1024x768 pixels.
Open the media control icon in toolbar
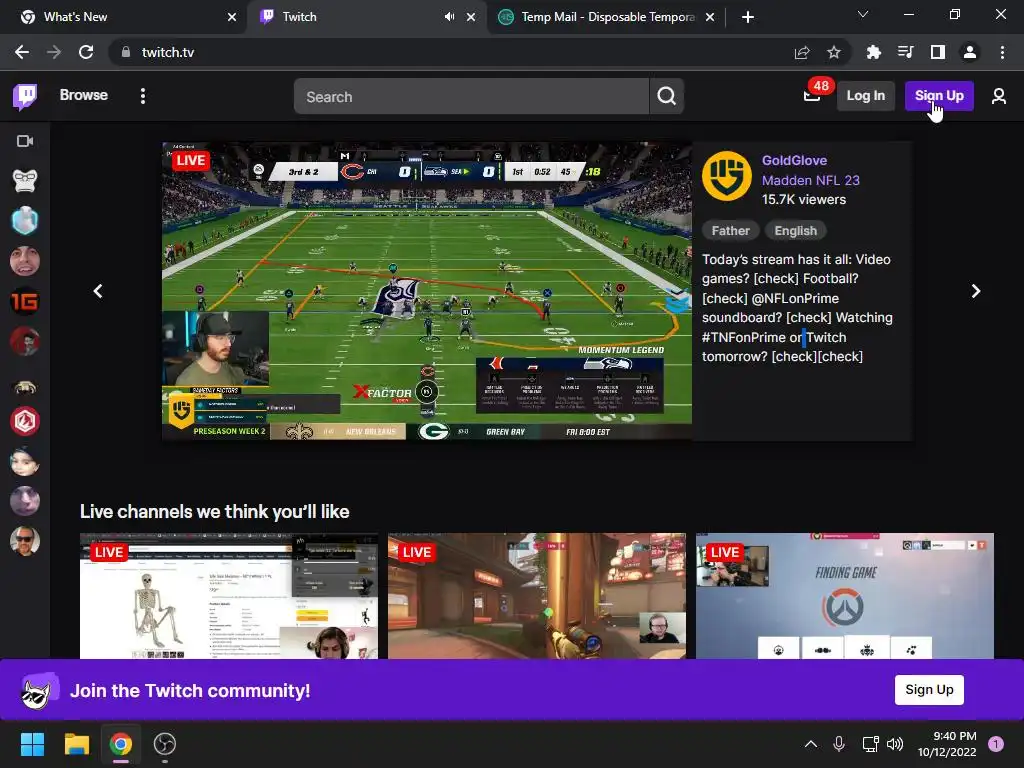click(x=906, y=52)
